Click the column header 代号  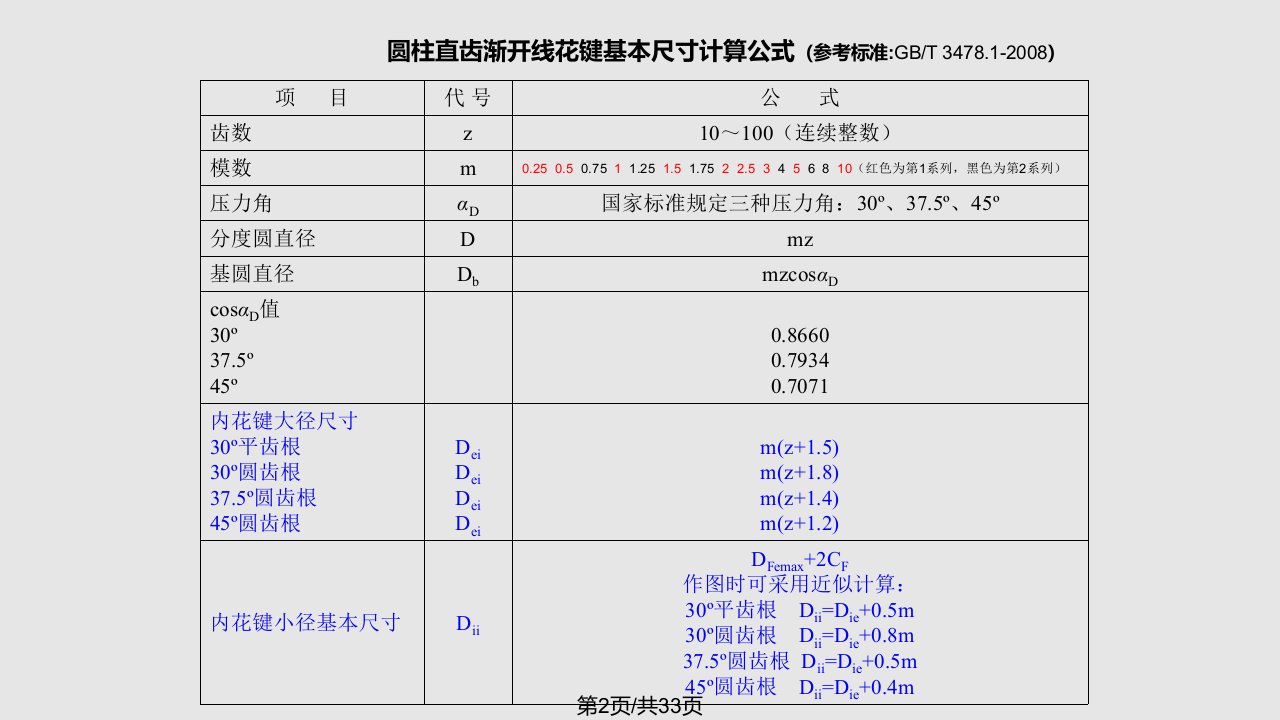point(468,98)
